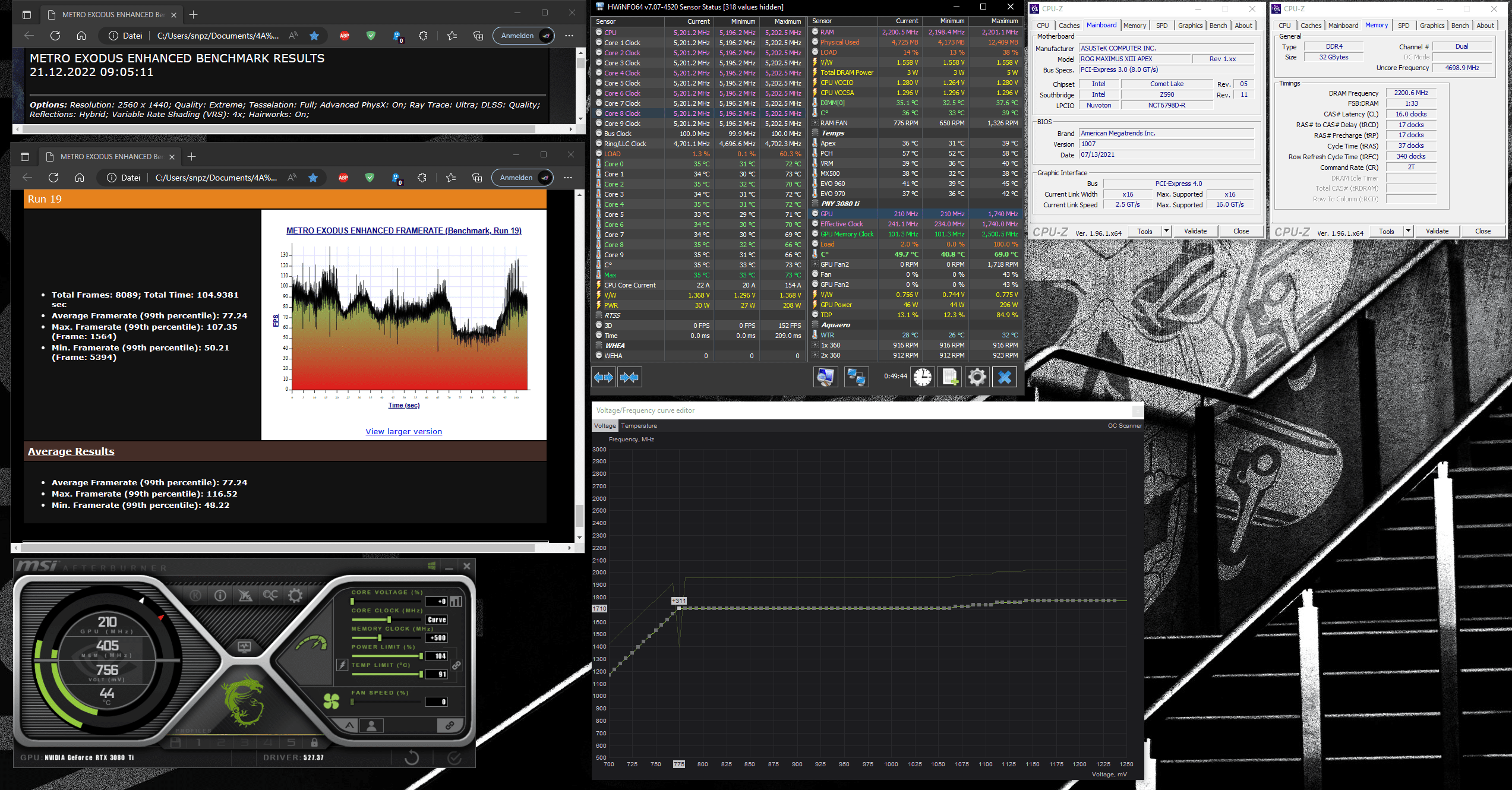Open Tools dropdown in CPU-Z Memory window
Image resolution: width=1512 pixels, height=790 pixels.
click(x=1408, y=231)
